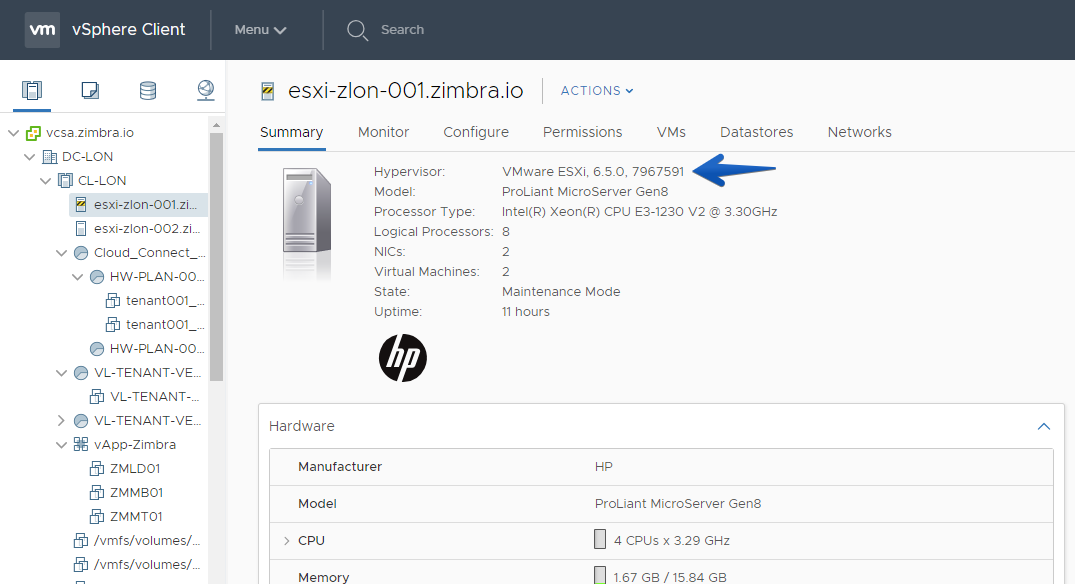Open the VMs and Templates view icon
This screenshot has height=584, width=1075.
90,90
